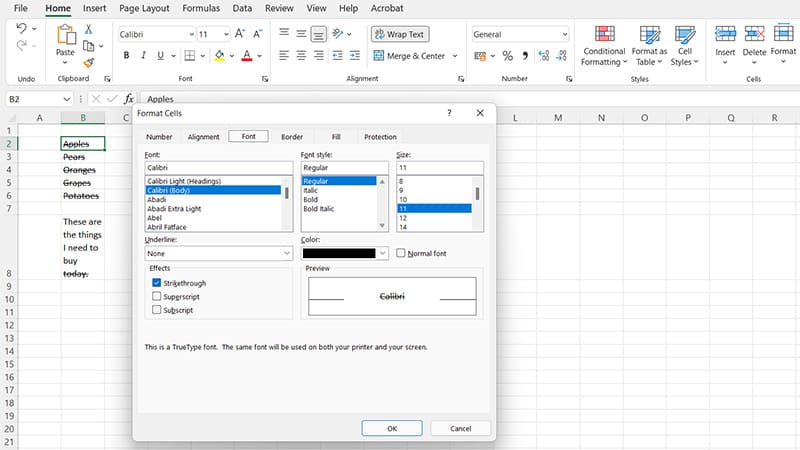Switch to the Fill tab

336,137
